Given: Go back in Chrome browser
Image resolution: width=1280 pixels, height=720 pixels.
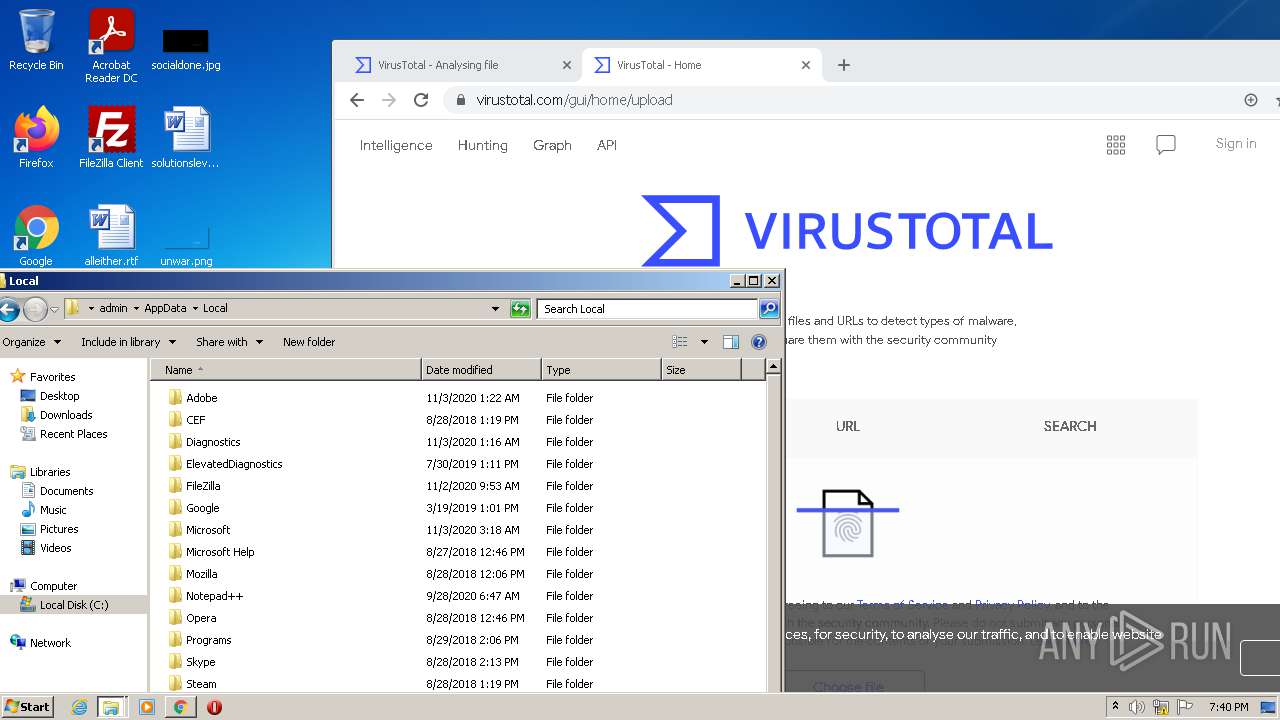Looking at the screenshot, I should point(357,100).
